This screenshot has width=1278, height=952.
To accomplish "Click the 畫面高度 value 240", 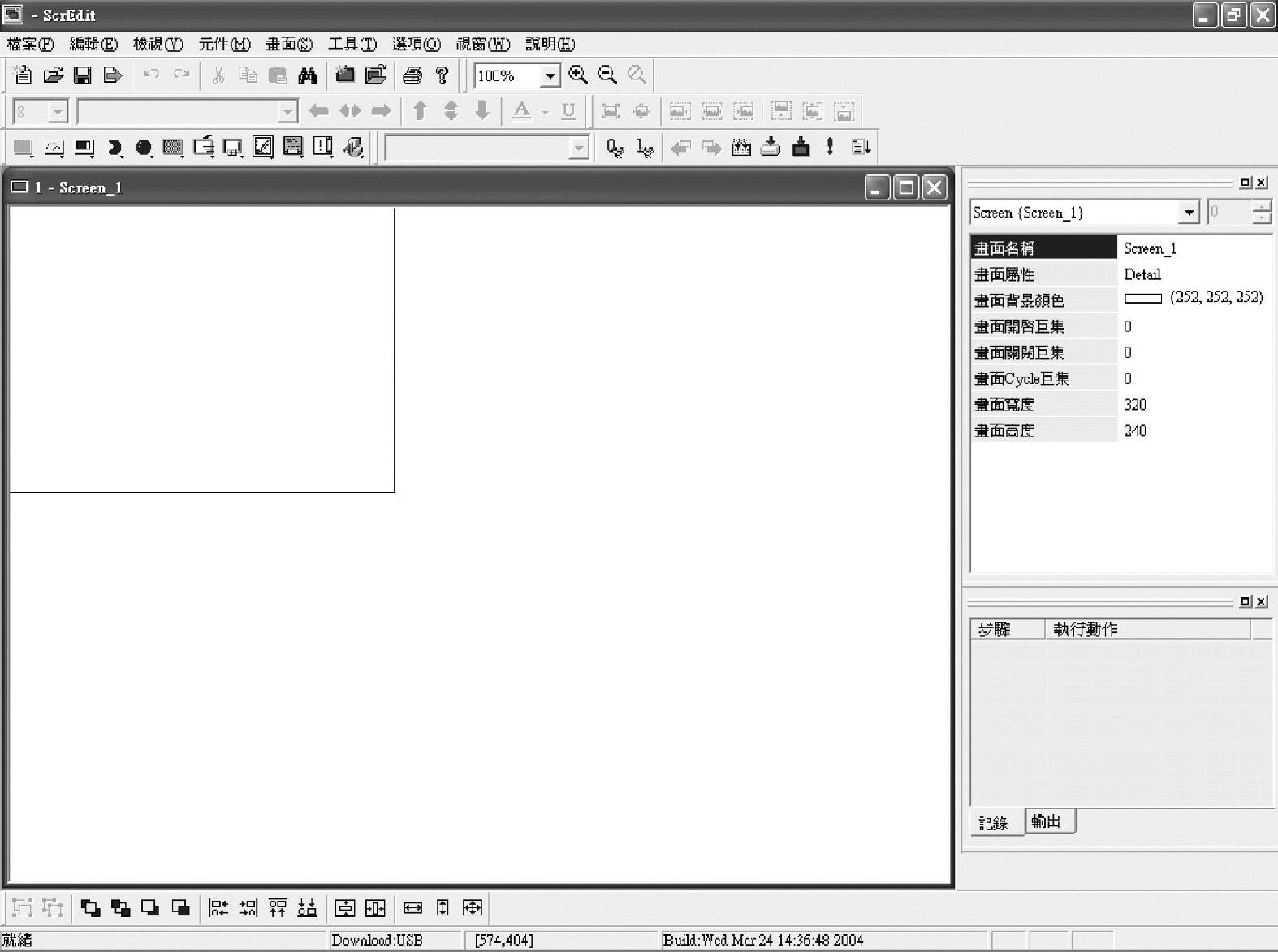I will click(x=1135, y=430).
